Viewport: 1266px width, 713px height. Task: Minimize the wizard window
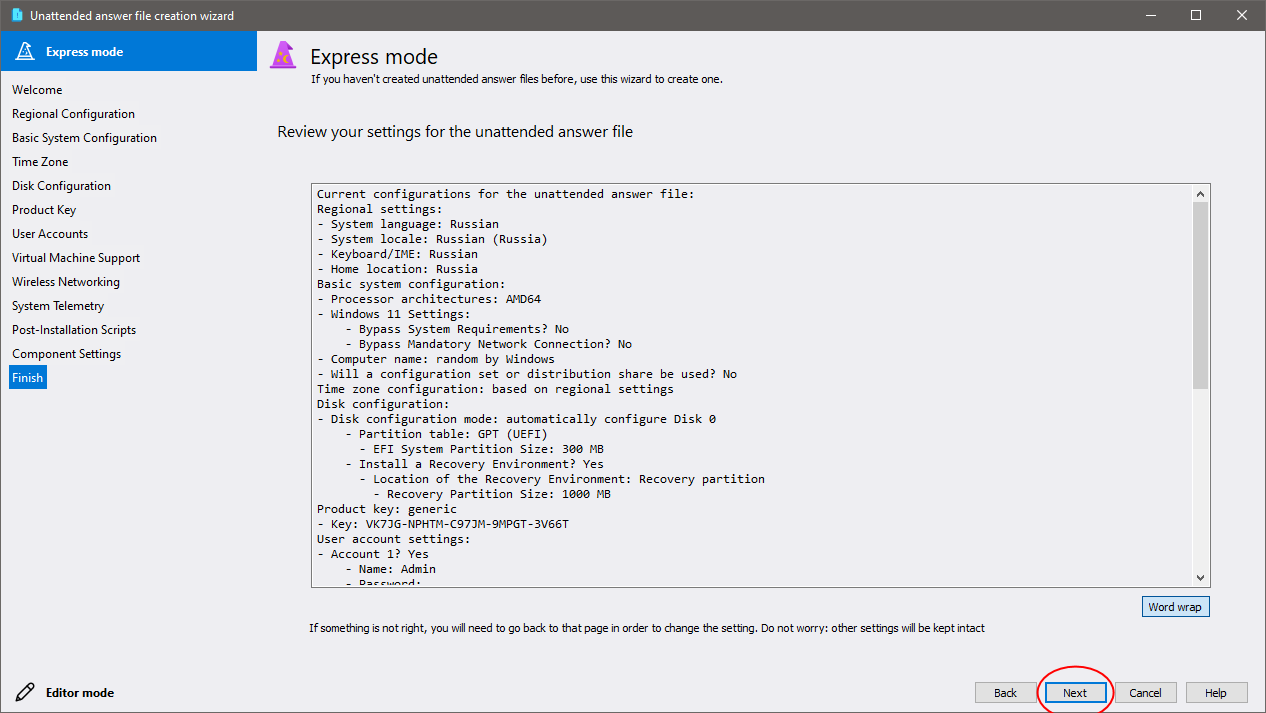(1151, 15)
